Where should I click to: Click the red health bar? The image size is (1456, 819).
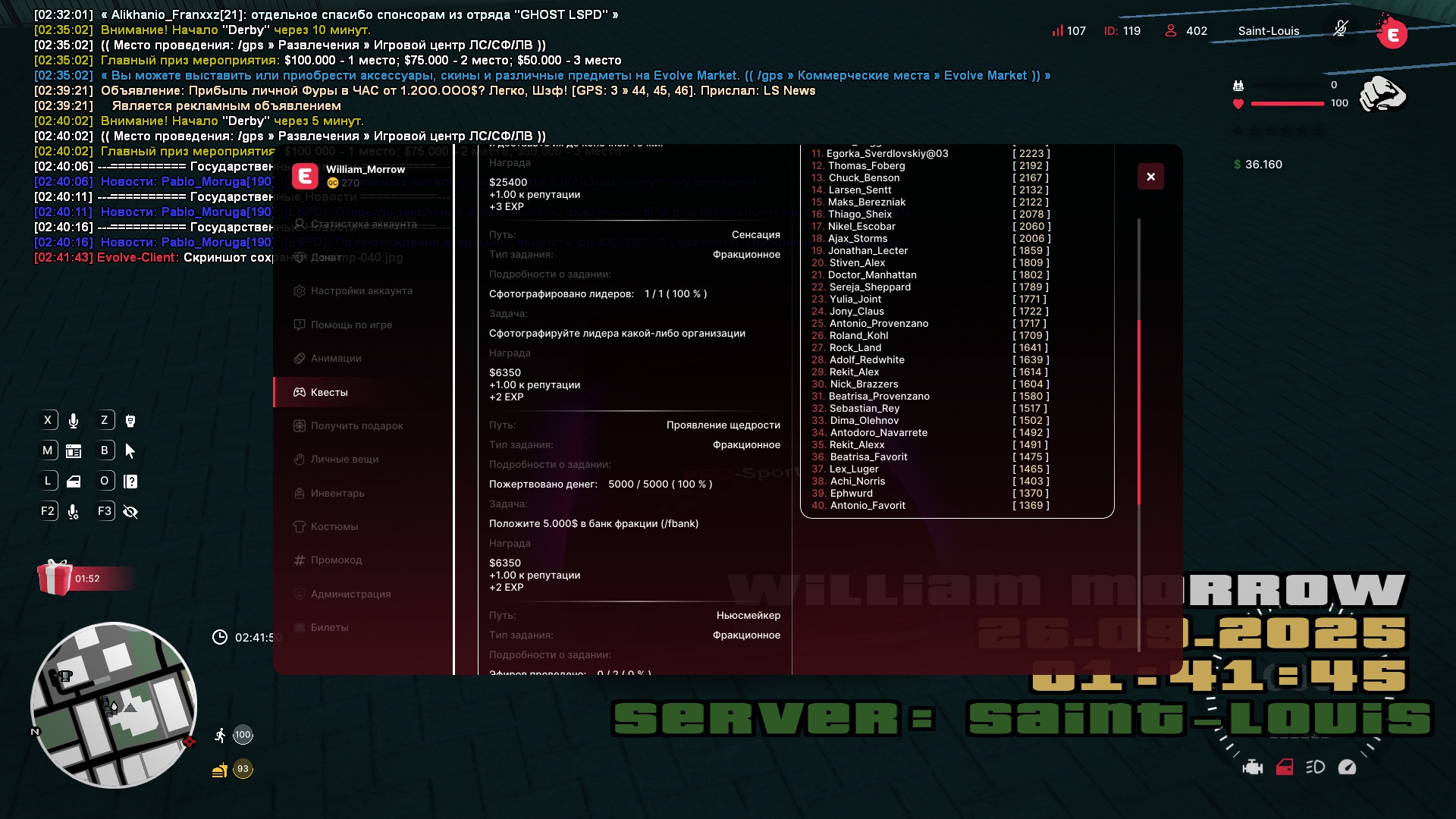tap(1287, 104)
